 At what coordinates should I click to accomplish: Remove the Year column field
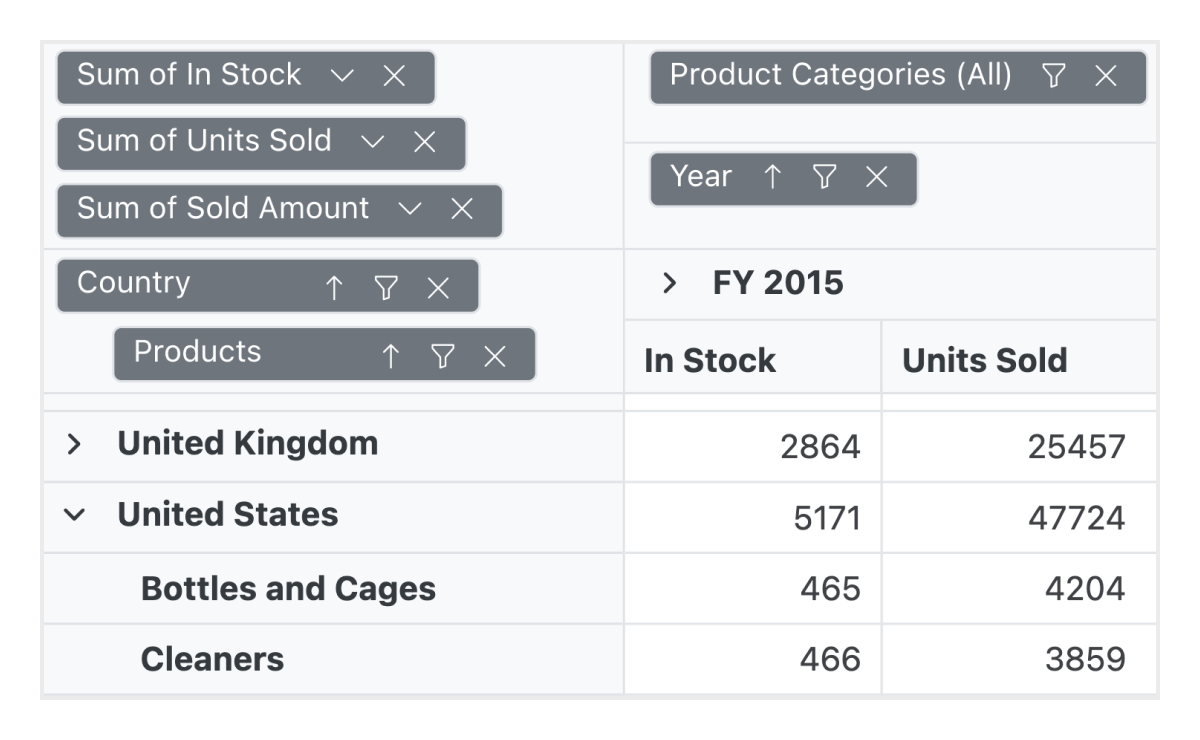(876, 178)
